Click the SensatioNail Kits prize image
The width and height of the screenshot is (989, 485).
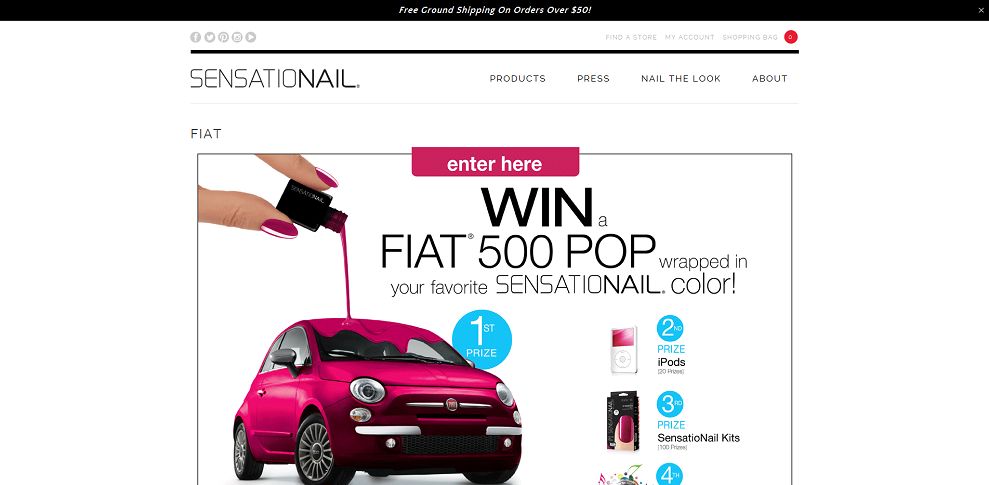(x=623, y=421)
